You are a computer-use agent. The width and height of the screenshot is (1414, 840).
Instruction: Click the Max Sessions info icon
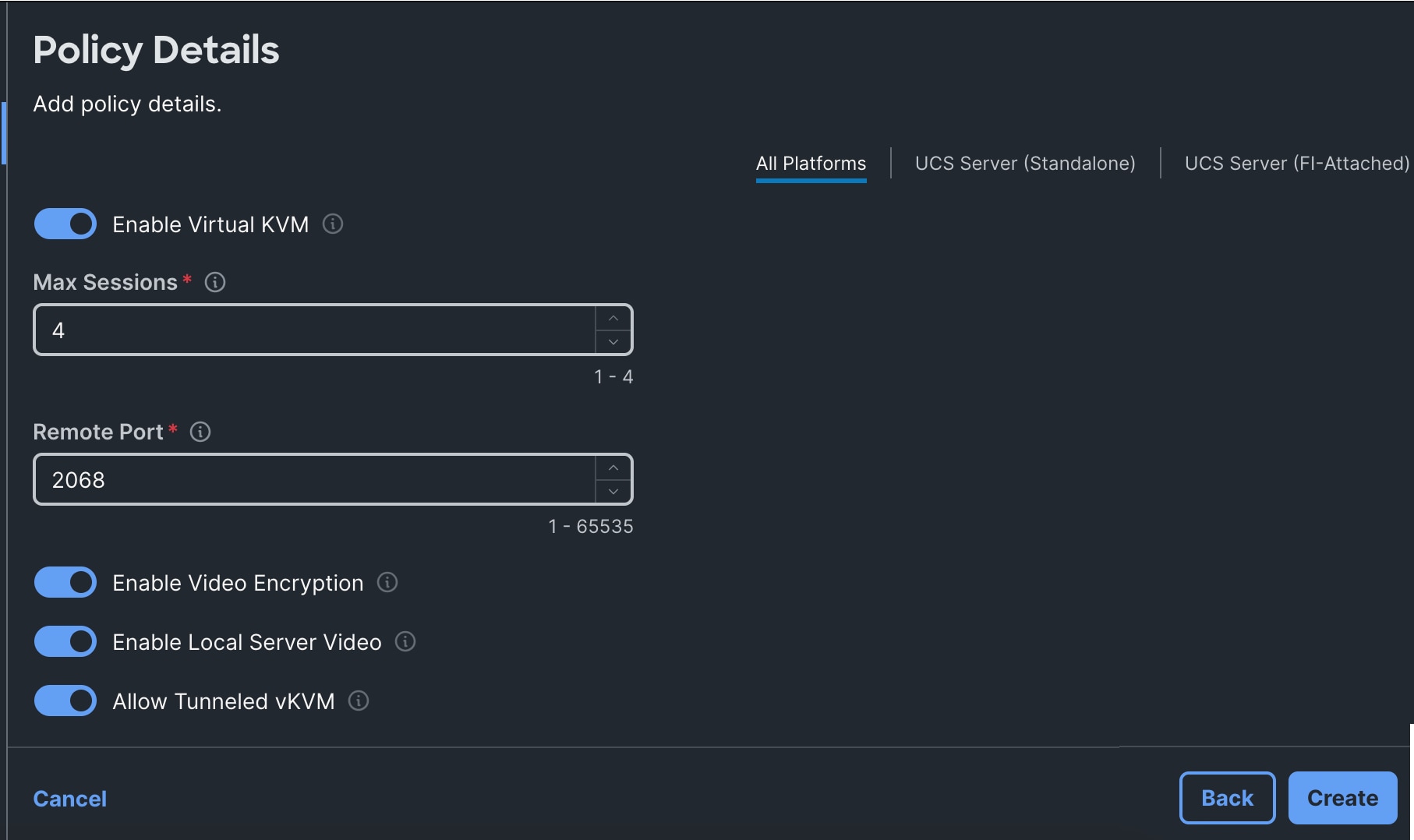pyautogui.click(x=215, y=282)
